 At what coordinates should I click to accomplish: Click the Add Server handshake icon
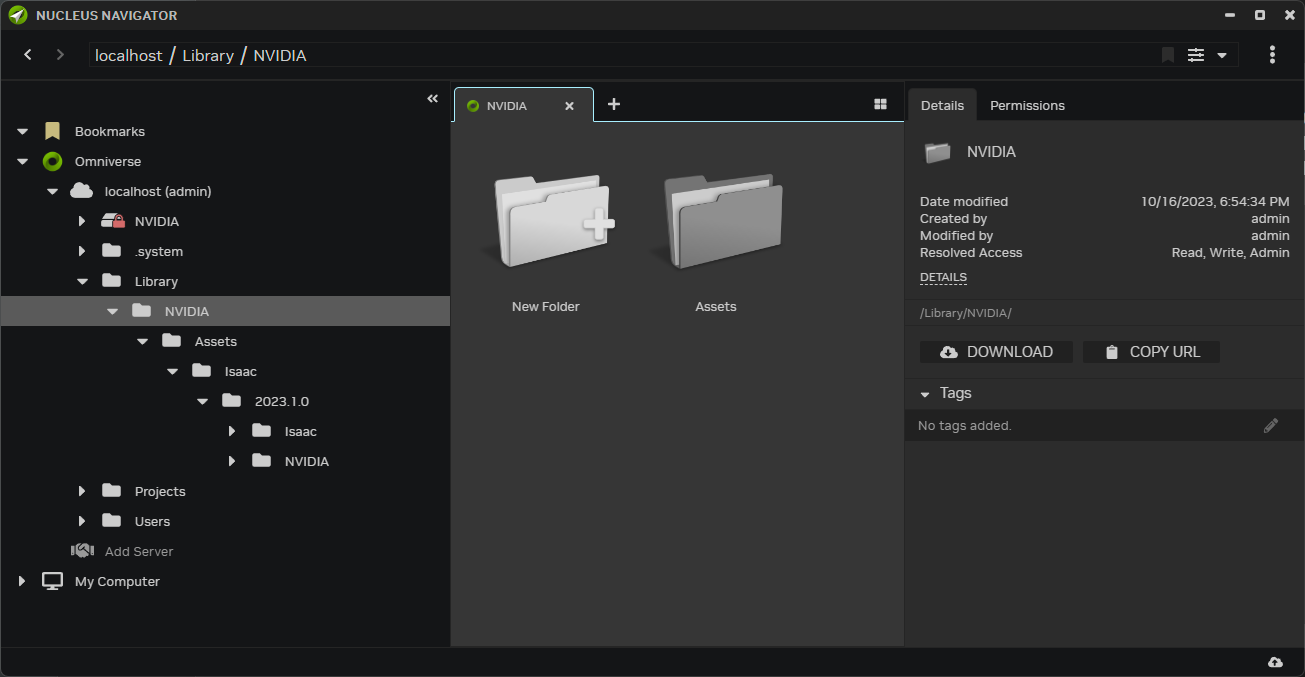pyautogui.click(x=82, y=551)
